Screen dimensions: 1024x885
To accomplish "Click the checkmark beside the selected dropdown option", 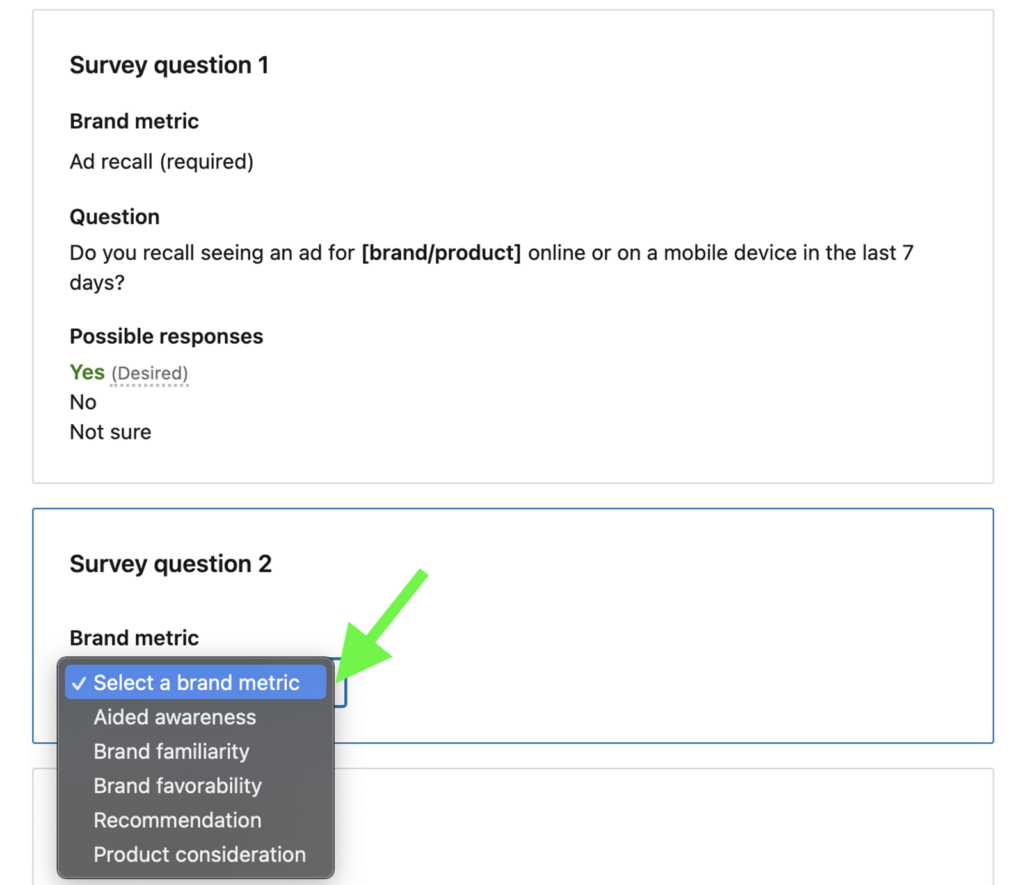I will 79,683.
